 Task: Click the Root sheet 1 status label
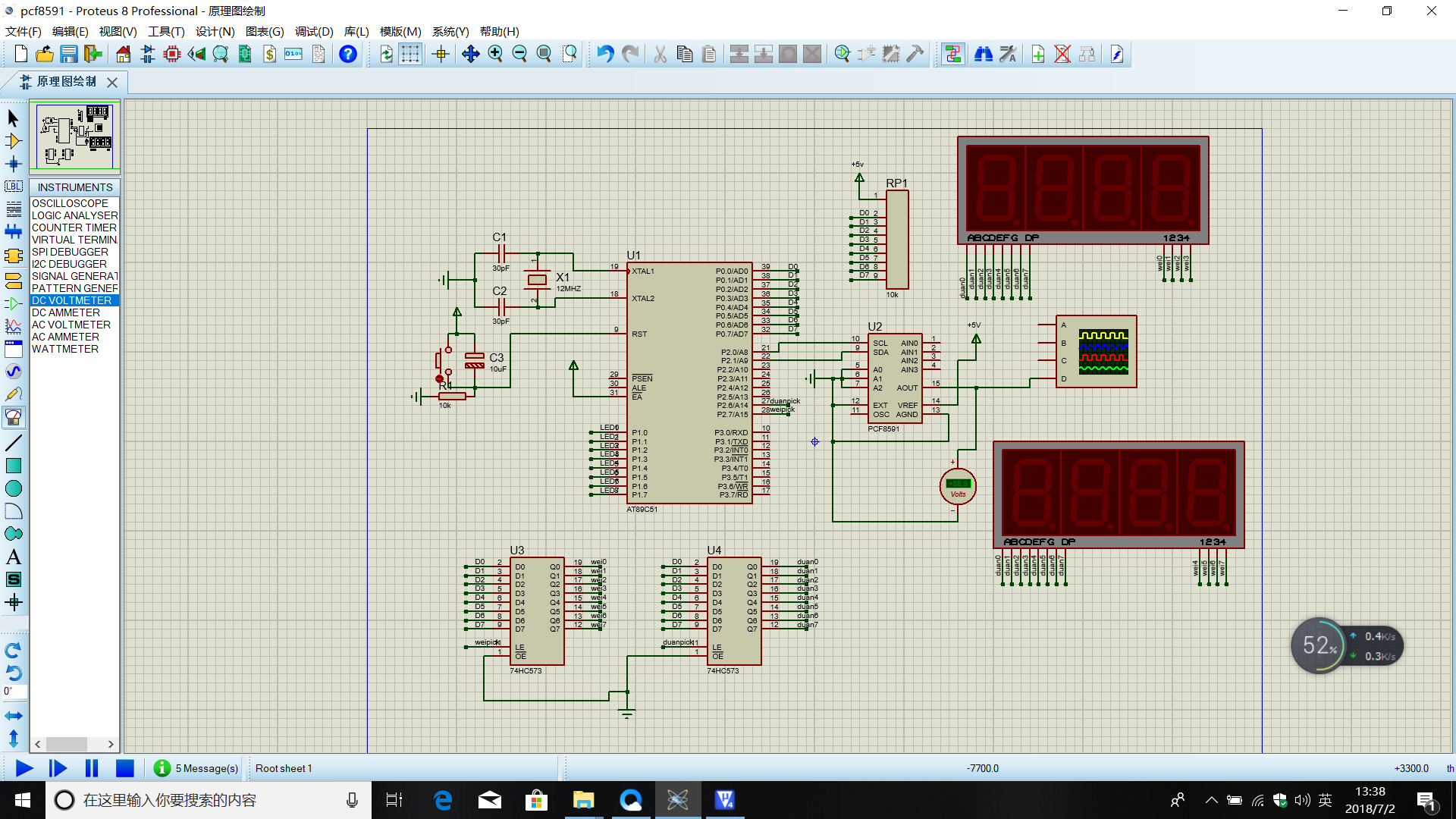pos(284,768)
